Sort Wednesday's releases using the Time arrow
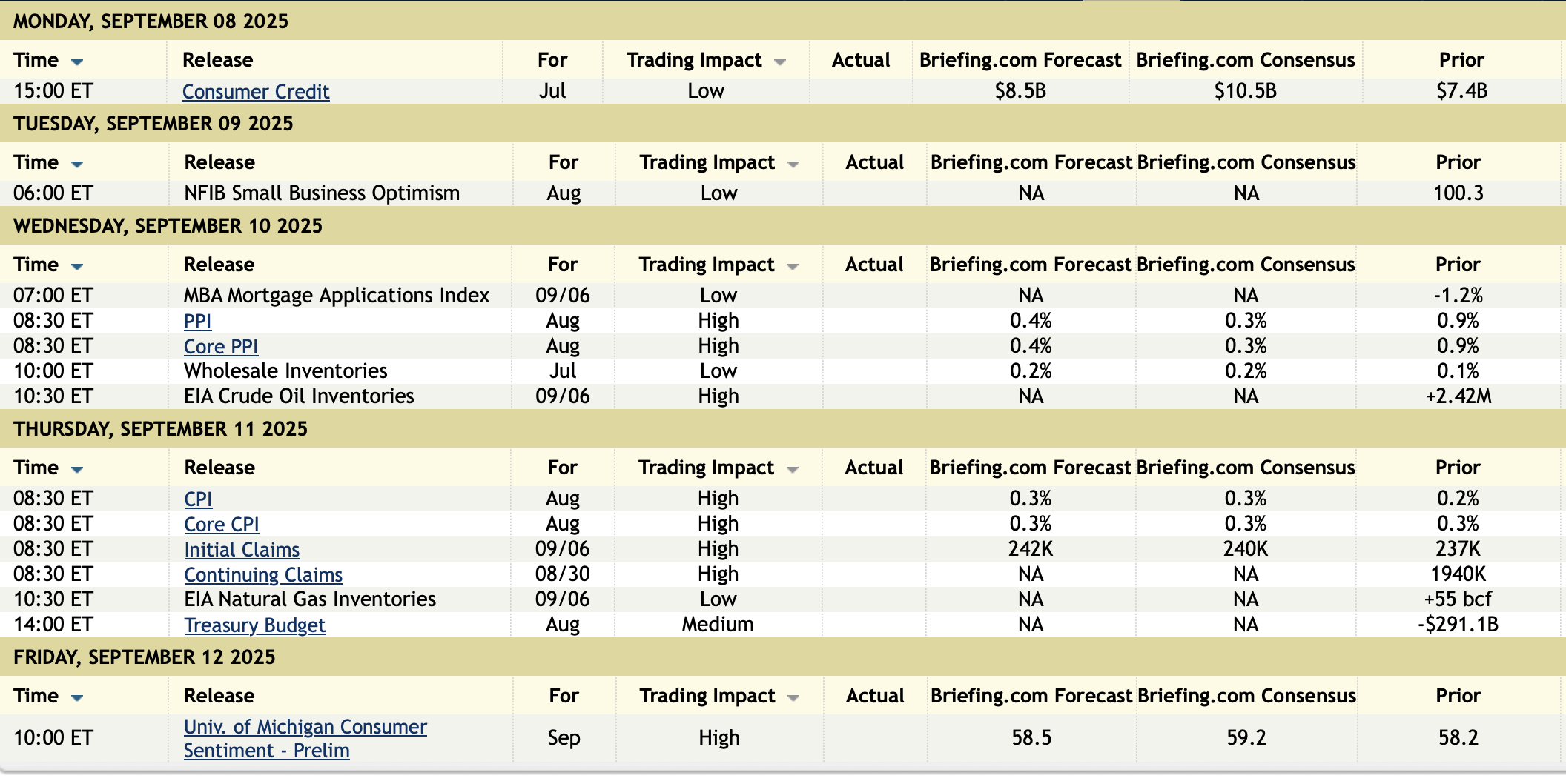1566x784 pixels. [x=77, y=266]
